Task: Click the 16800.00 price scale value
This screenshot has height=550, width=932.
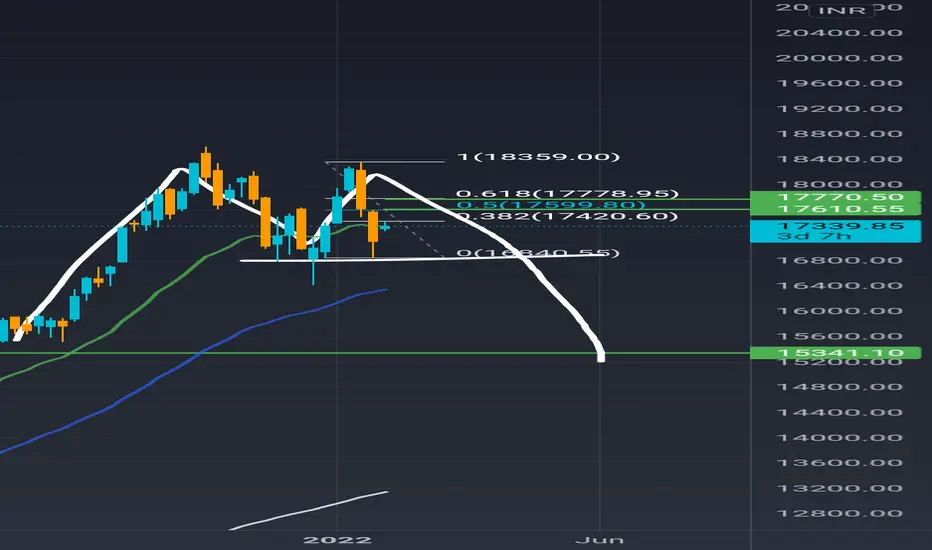Action: tap(839, 260)
